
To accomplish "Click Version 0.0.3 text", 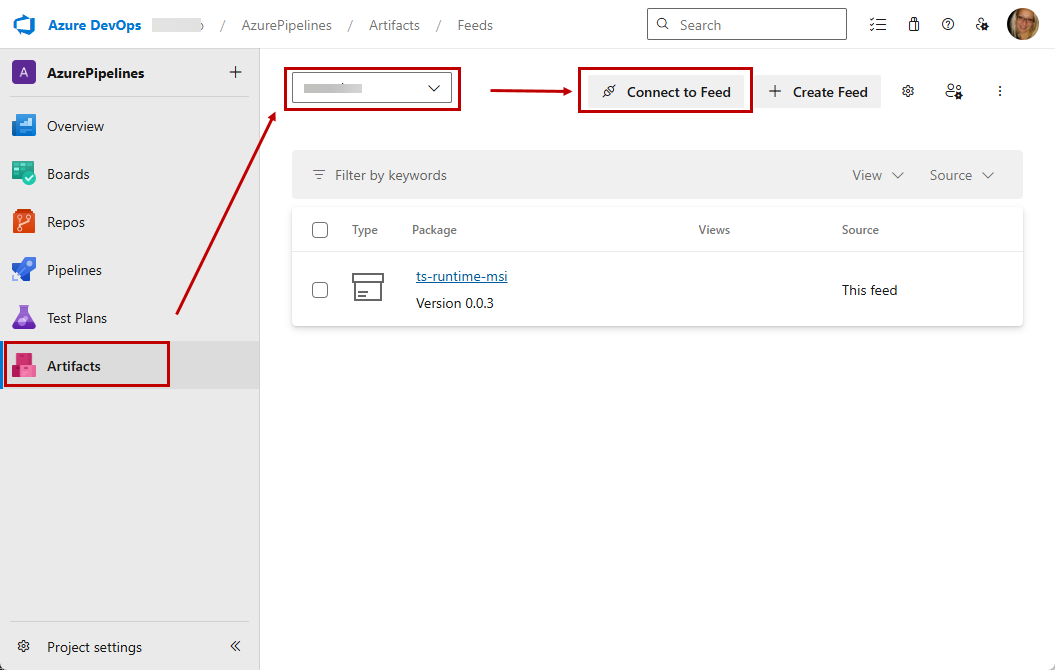I will (455, 303).
